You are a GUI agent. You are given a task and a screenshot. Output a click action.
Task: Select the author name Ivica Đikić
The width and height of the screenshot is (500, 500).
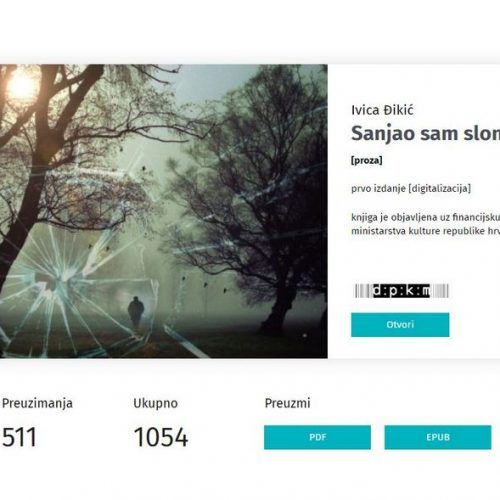[382, 110]
